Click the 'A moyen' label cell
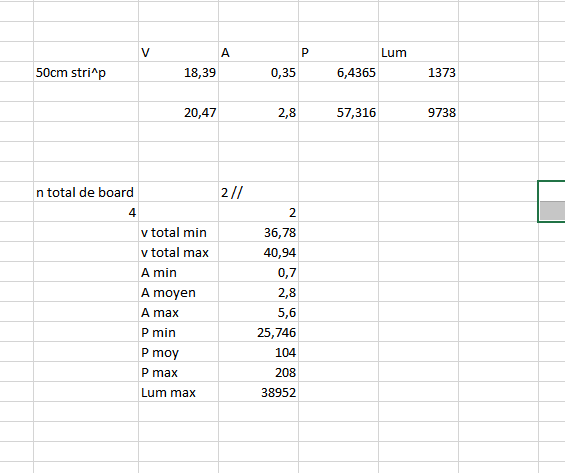 178,292
